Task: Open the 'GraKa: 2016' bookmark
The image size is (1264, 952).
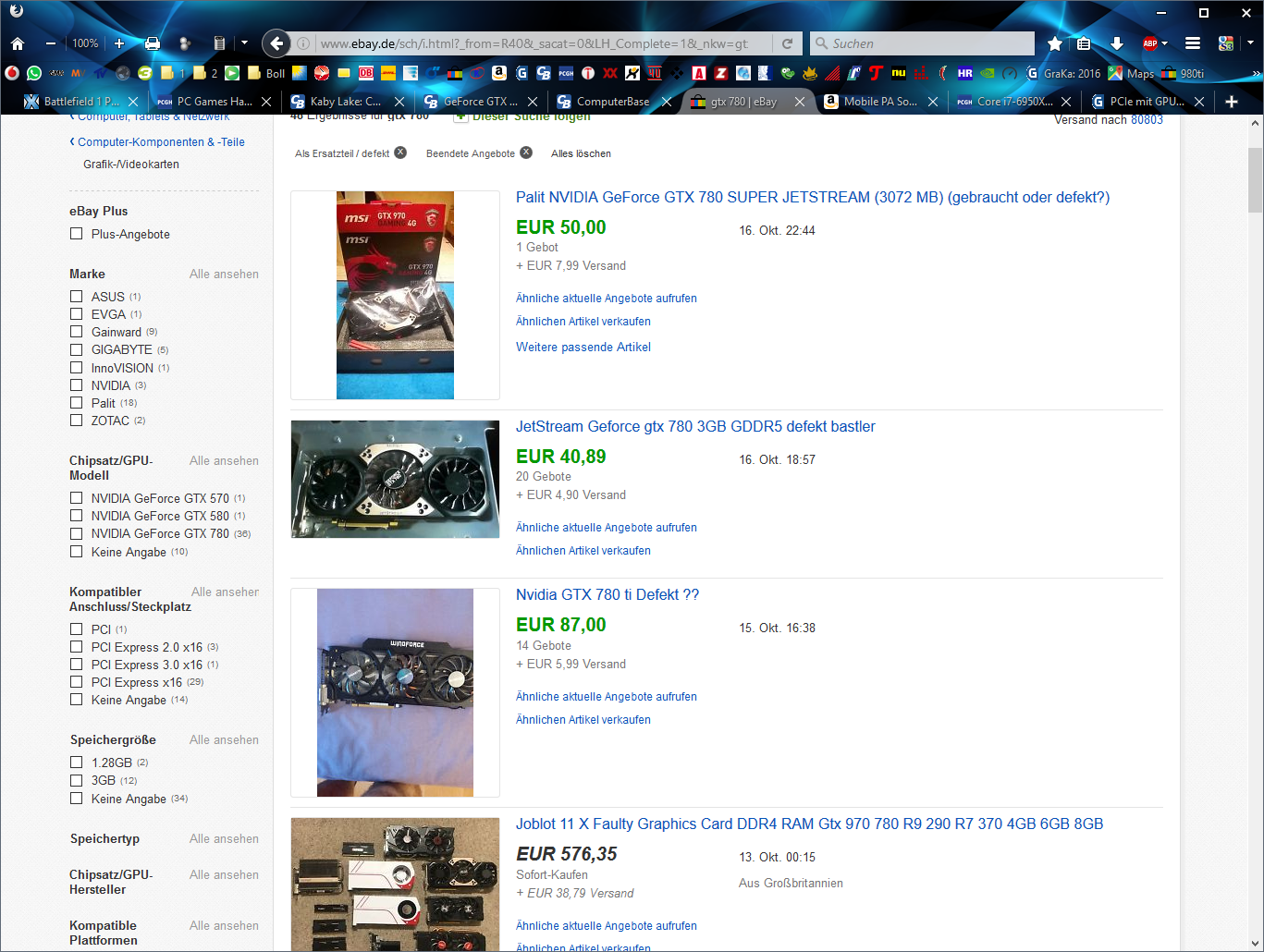Action: click(1064, 73)
